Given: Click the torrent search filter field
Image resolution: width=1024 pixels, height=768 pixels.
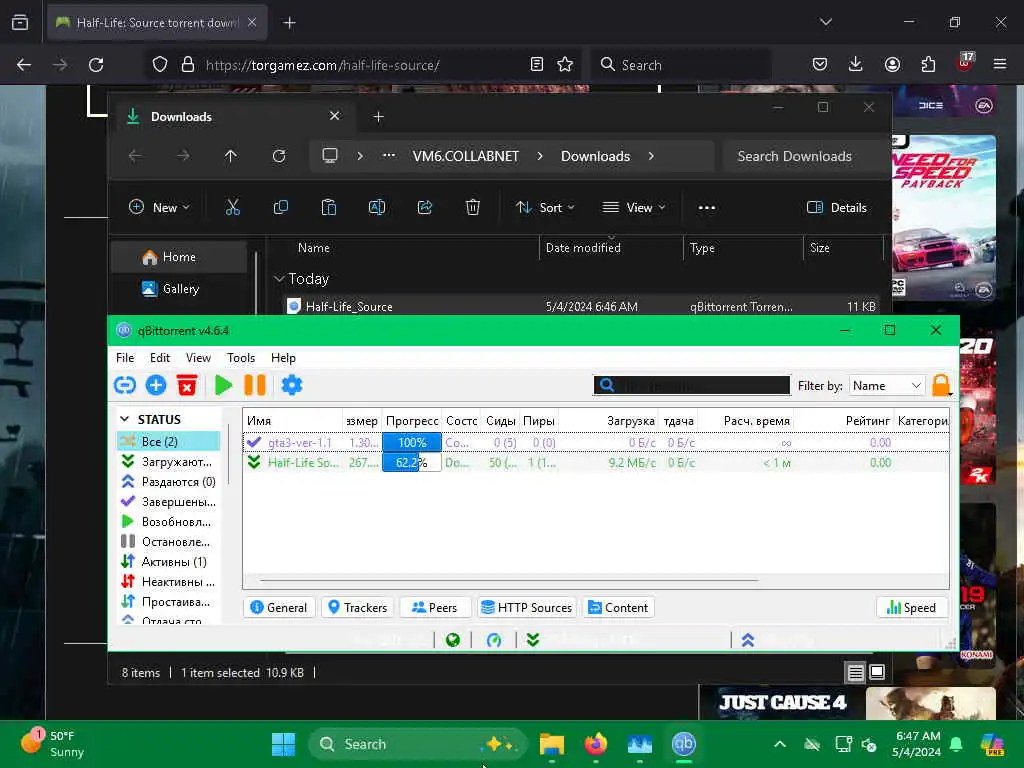Looking at the screenshot, I should coord(692,385).
